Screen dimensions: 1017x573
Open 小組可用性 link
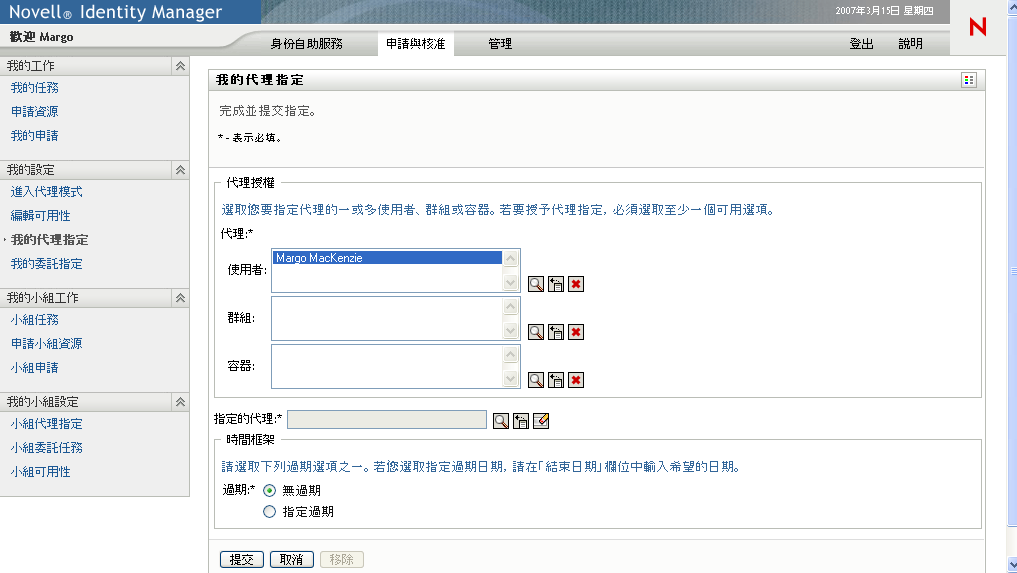click(x=40, y=472)
